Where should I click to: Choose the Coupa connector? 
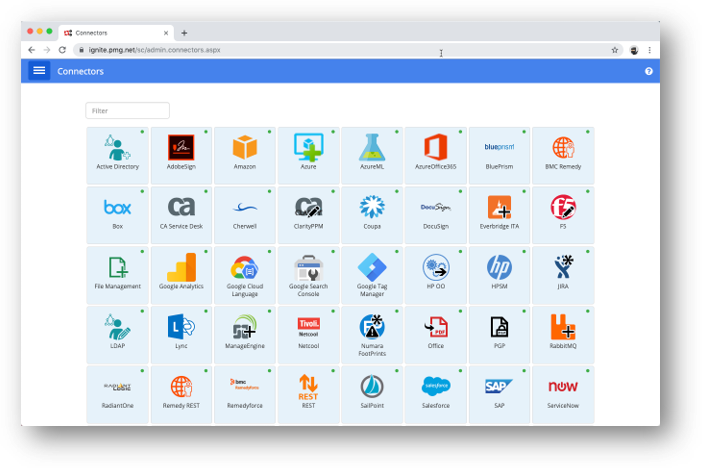(372, 215)
